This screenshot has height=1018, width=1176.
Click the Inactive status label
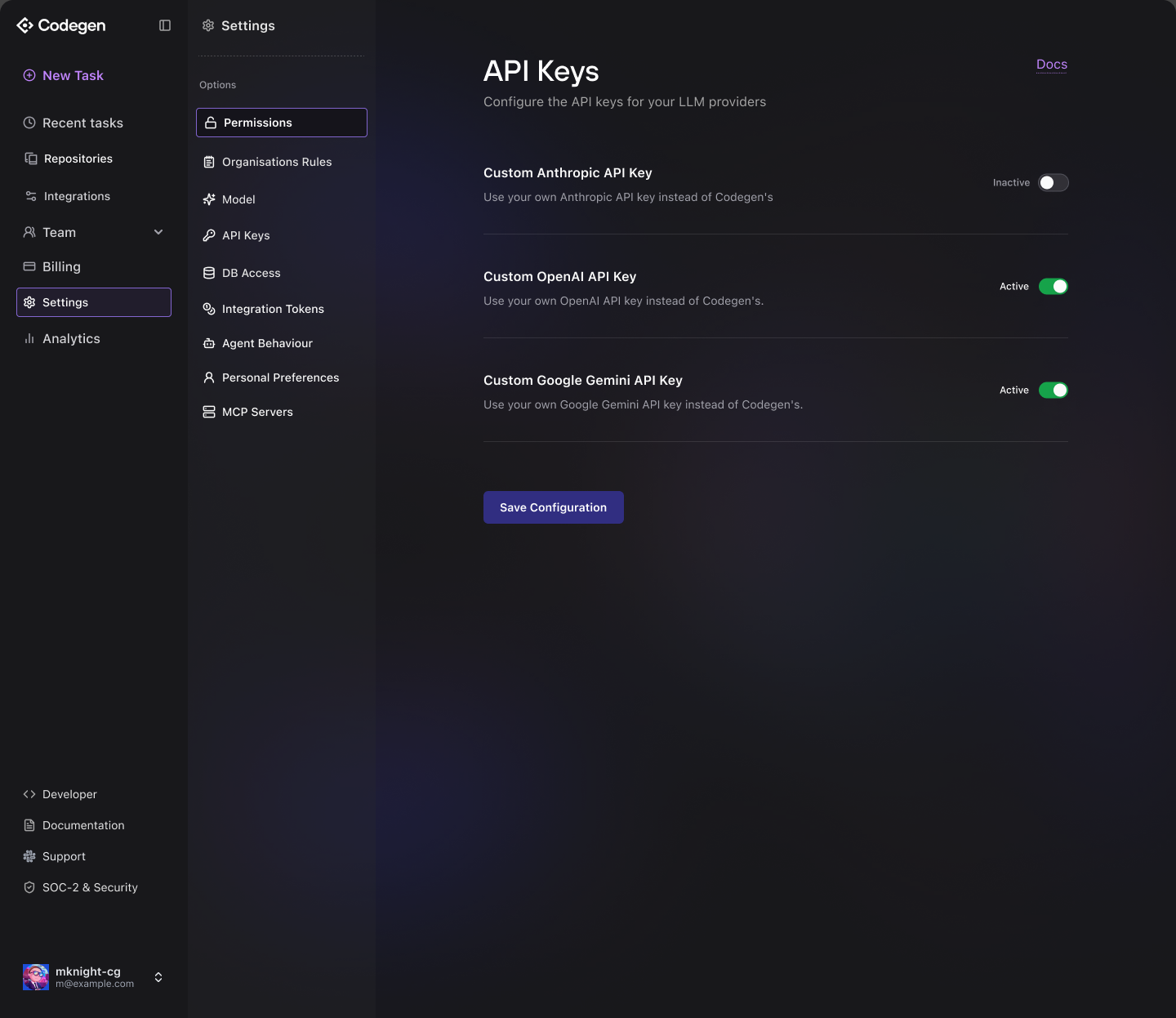(1011, 183)
